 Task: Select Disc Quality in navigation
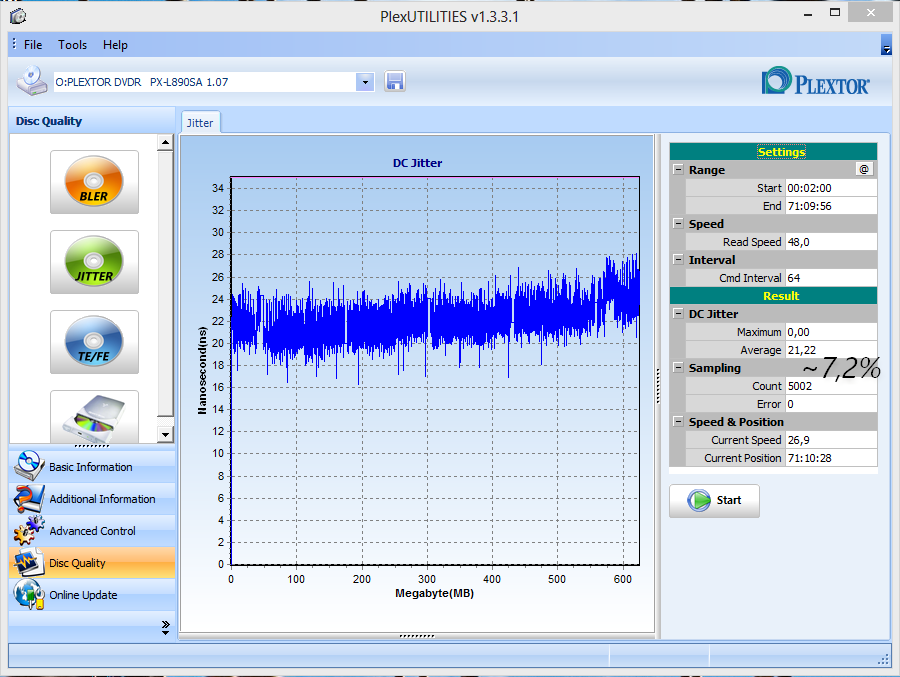(x=92, y=563)
